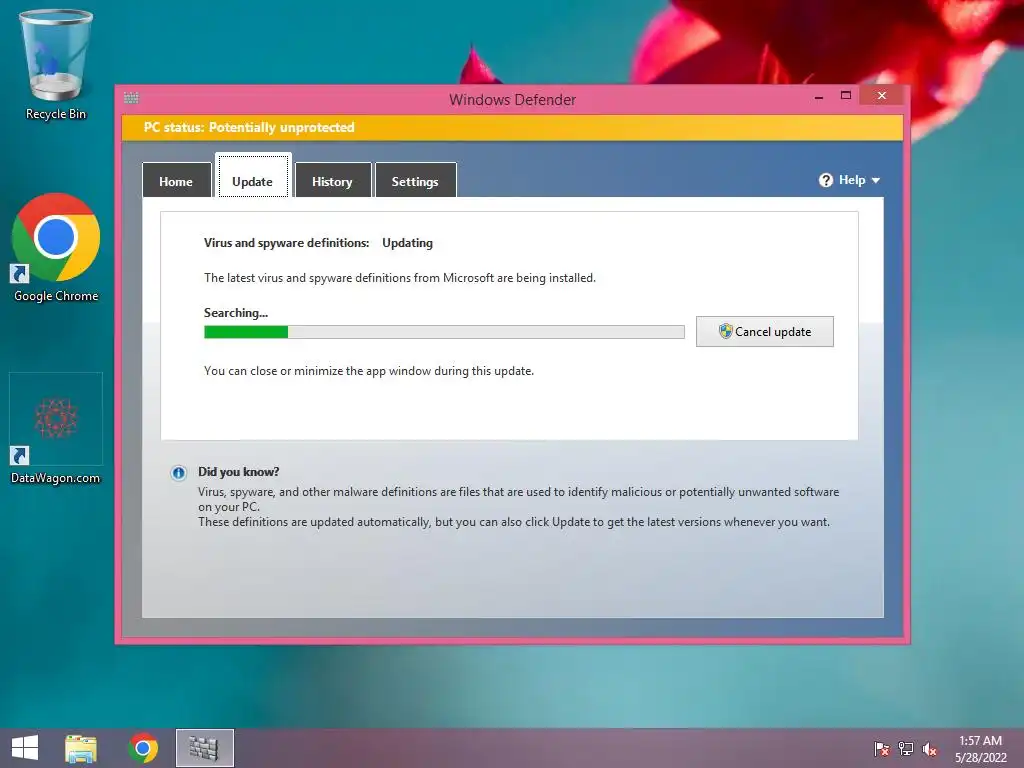Open the Action Center flag tray icon
1024x768 pixels.
coord(881,749)
